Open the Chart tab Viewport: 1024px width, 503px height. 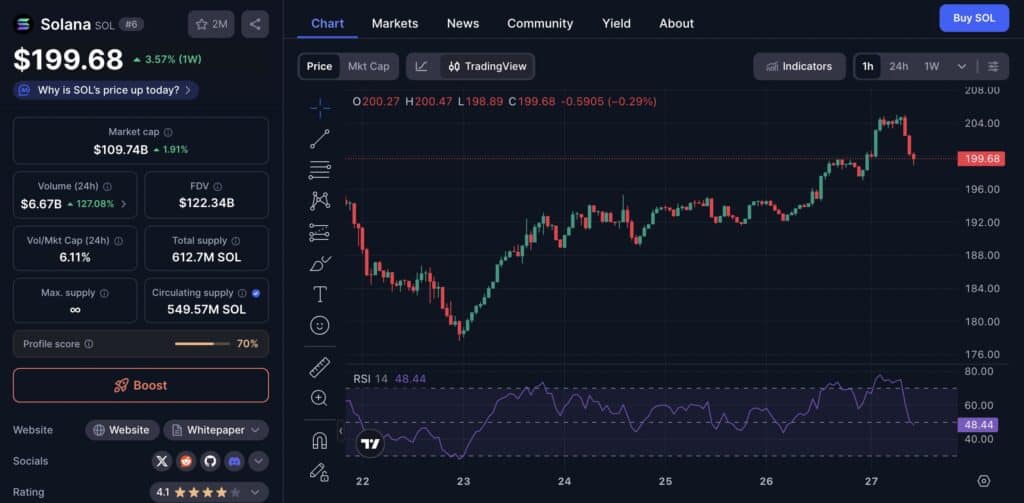[327, 24]
